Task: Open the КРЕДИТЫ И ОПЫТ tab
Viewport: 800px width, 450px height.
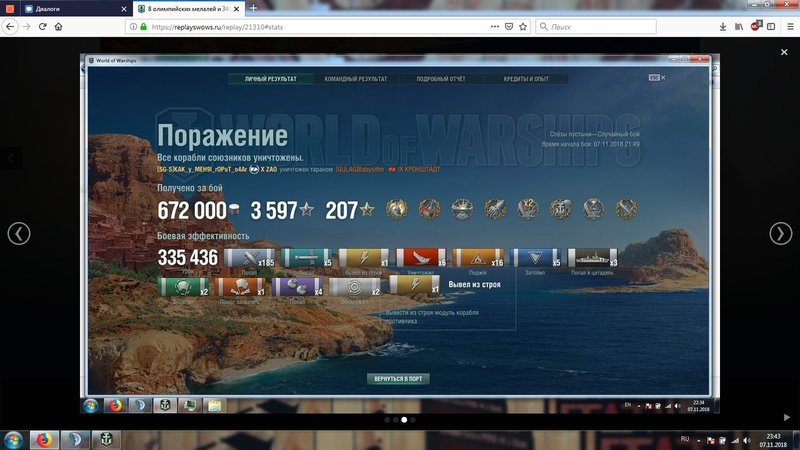Action: point(526,79)
